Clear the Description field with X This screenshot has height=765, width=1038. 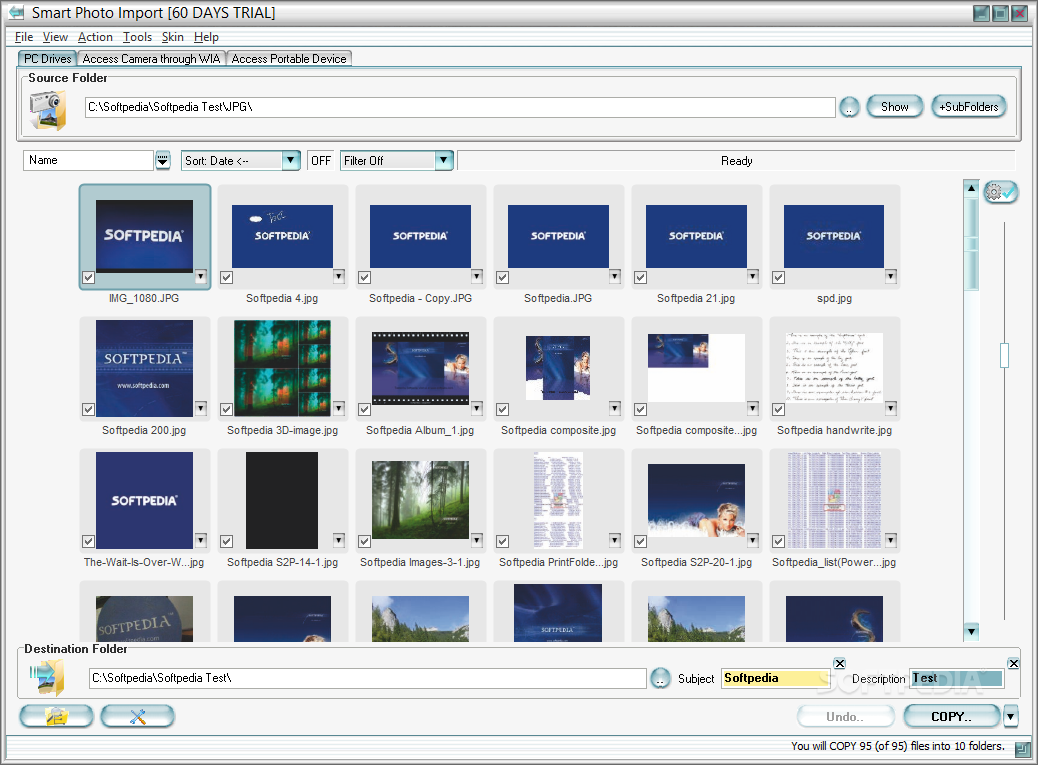tap(1014, 663)
